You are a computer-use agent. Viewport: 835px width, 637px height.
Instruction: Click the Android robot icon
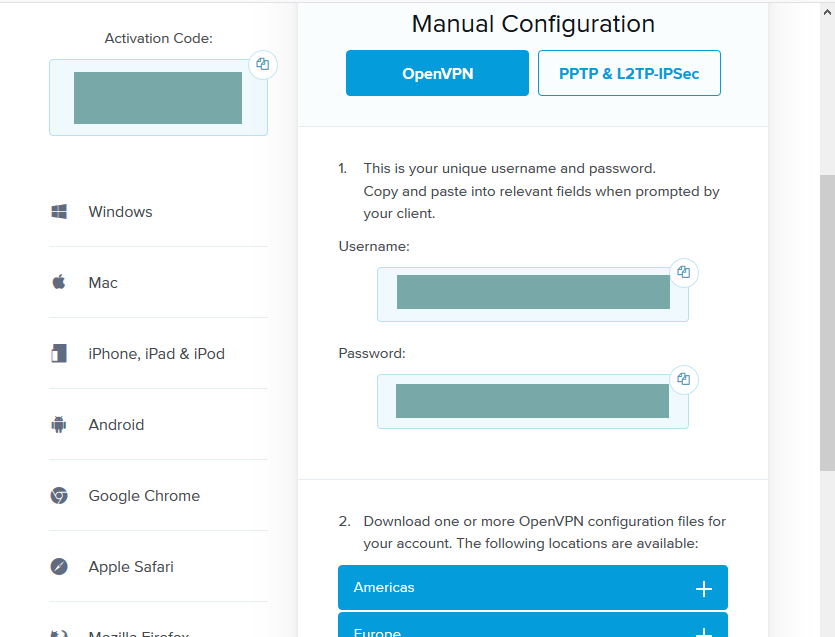[59, 424]
